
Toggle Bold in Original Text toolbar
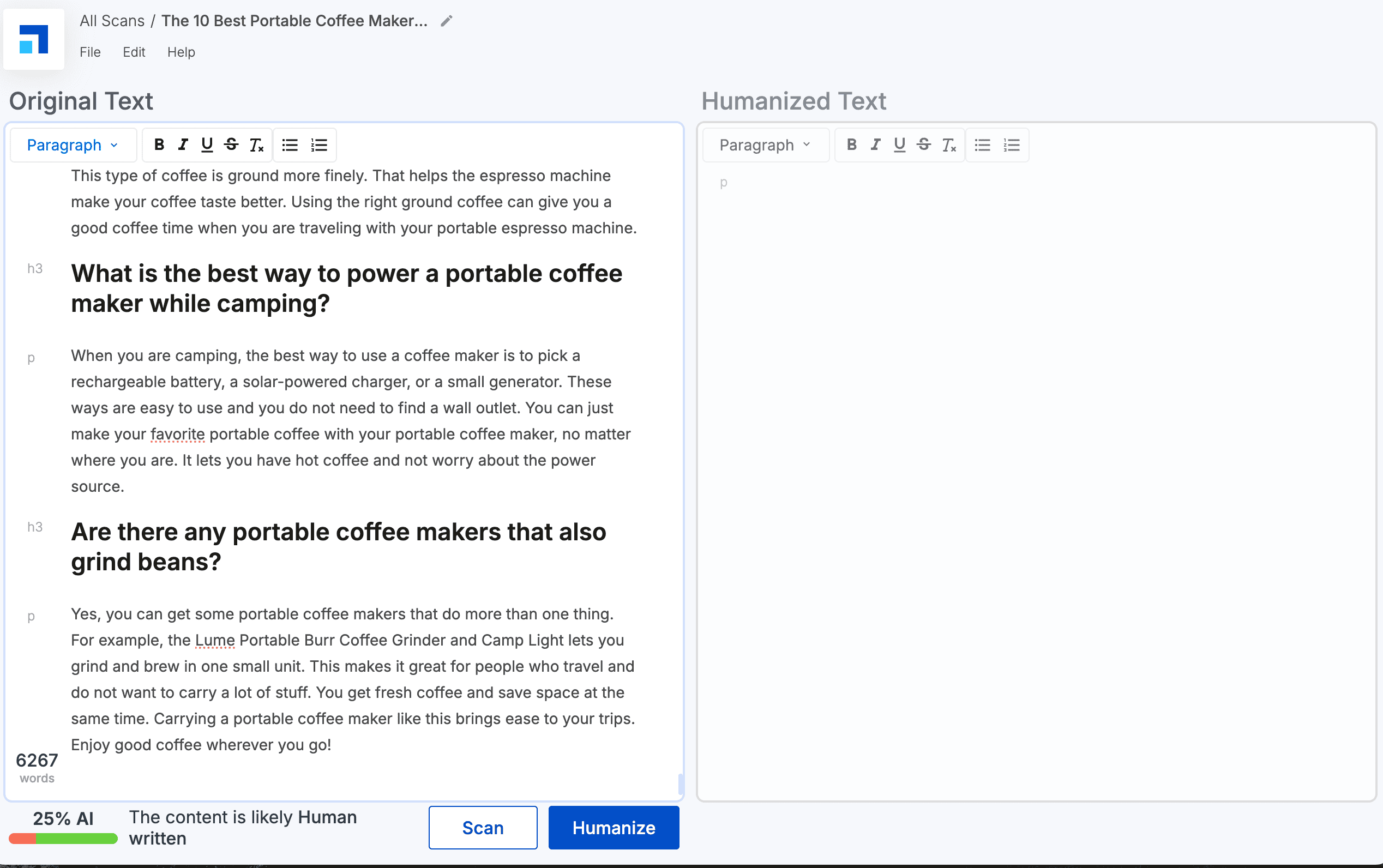pos(159,144)
